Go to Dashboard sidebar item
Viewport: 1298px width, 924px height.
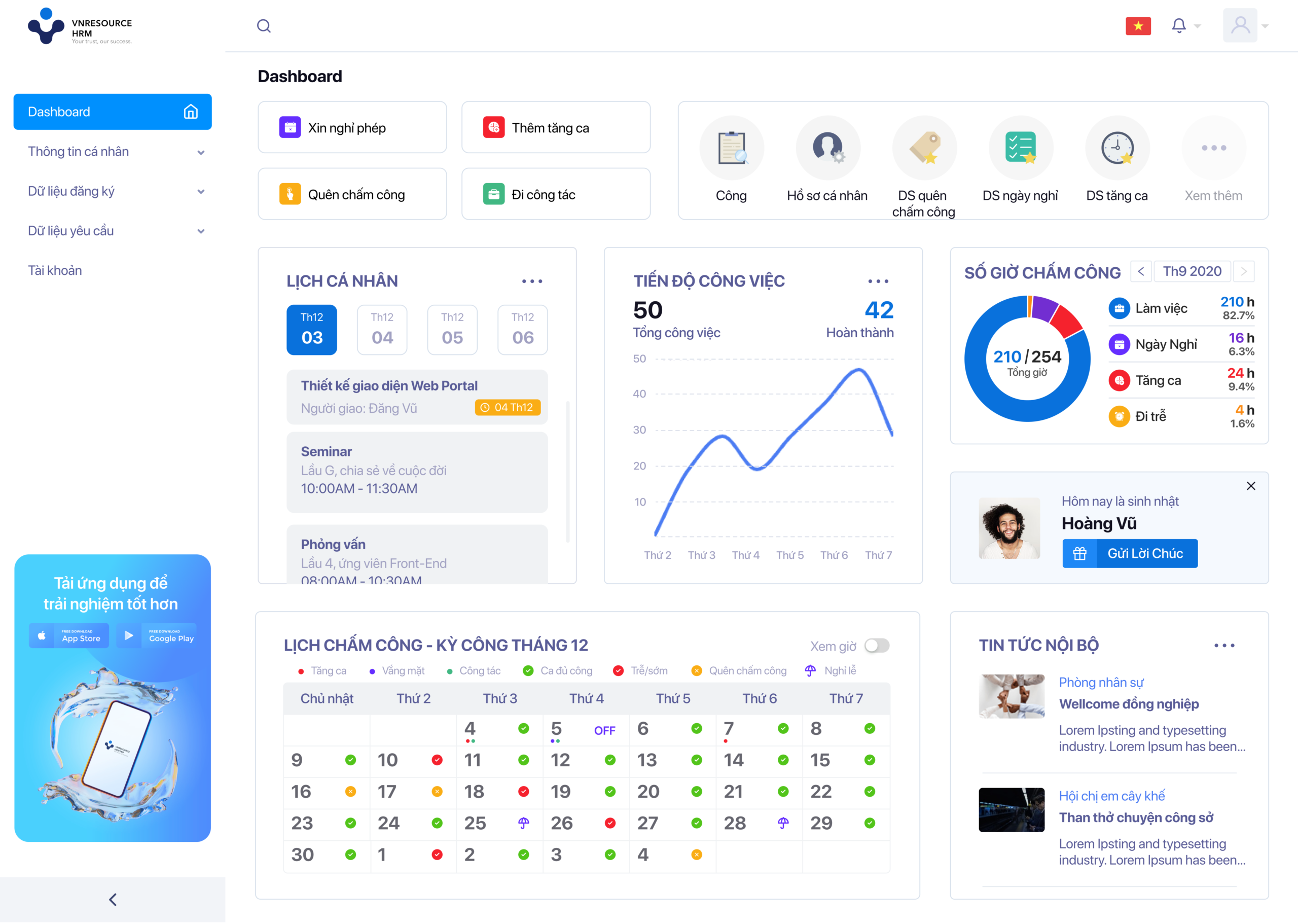tap(113, 112)
